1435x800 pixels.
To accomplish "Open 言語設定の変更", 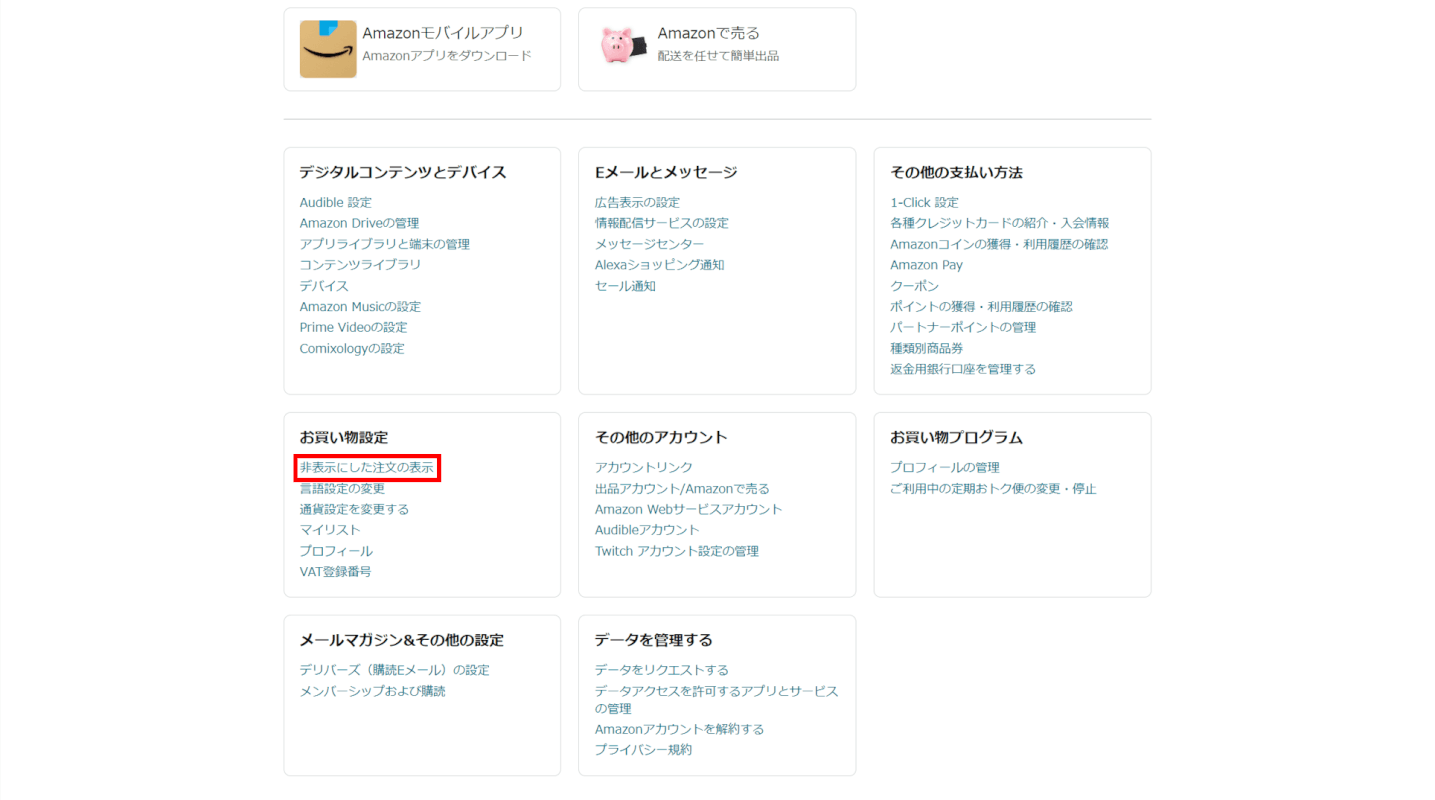I will coord(342,489).
